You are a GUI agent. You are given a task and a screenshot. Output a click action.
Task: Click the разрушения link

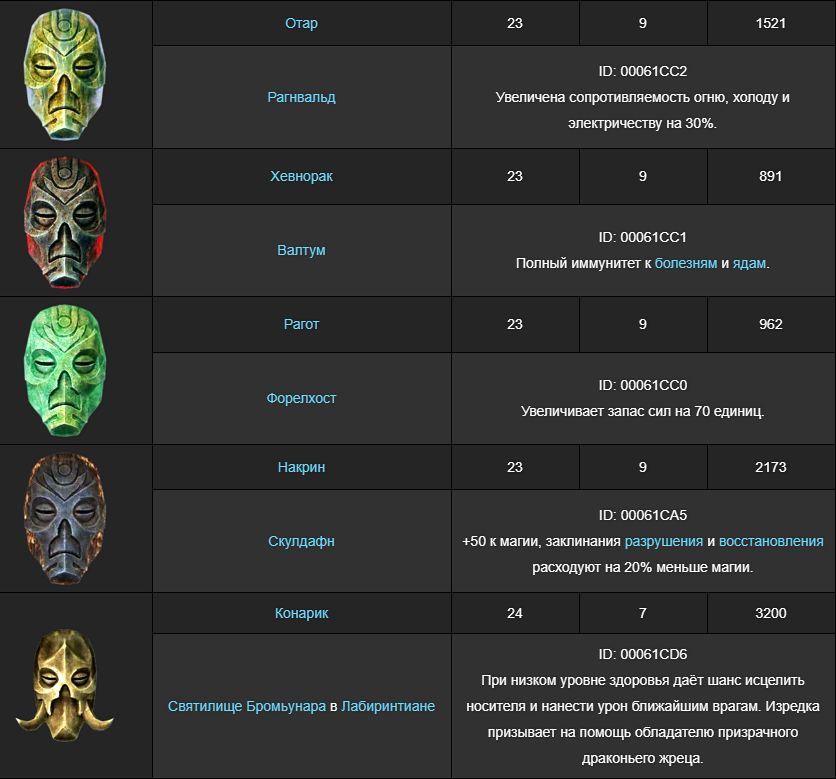(663, 541)
